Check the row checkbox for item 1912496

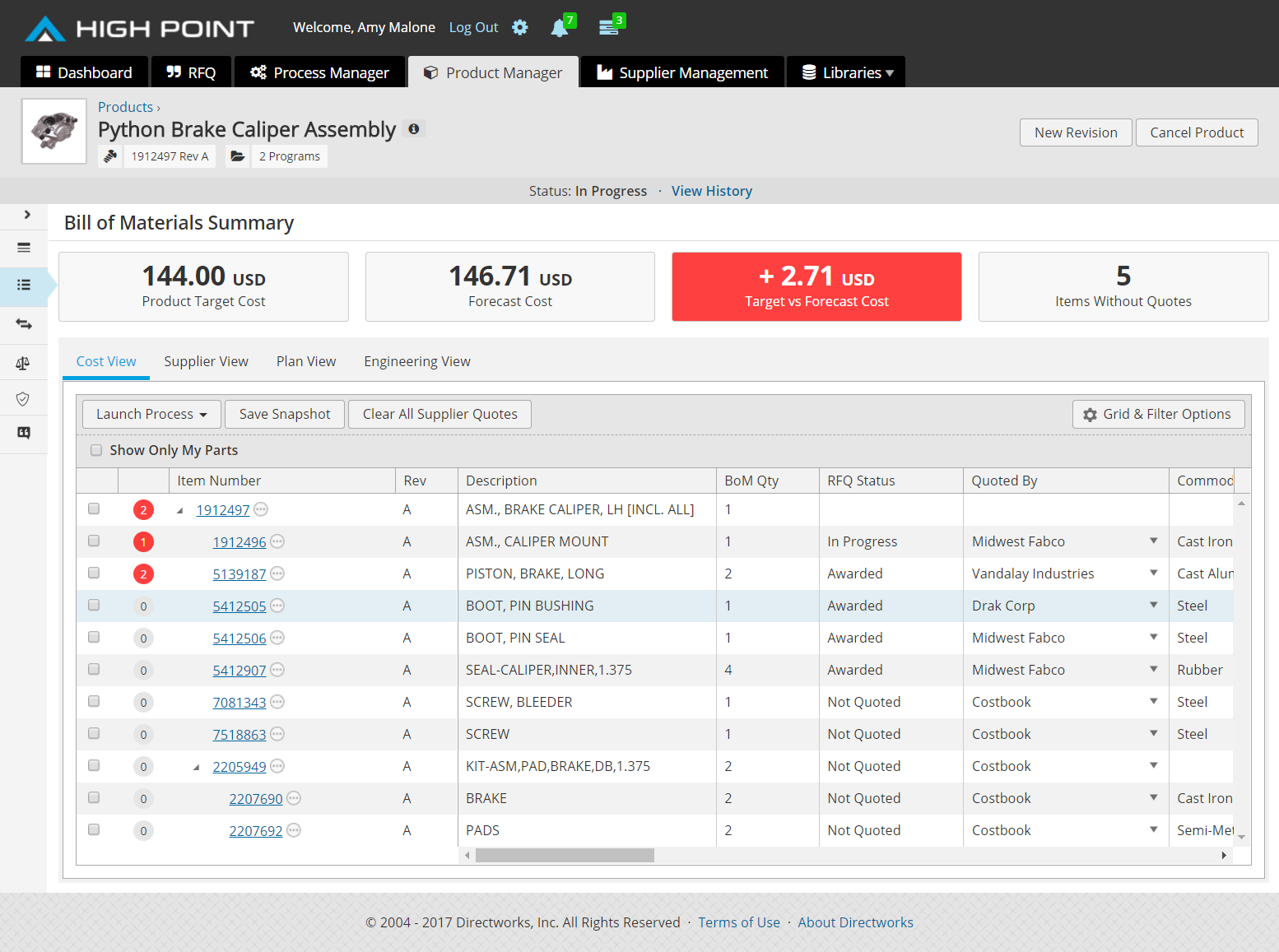pos(94,541)
